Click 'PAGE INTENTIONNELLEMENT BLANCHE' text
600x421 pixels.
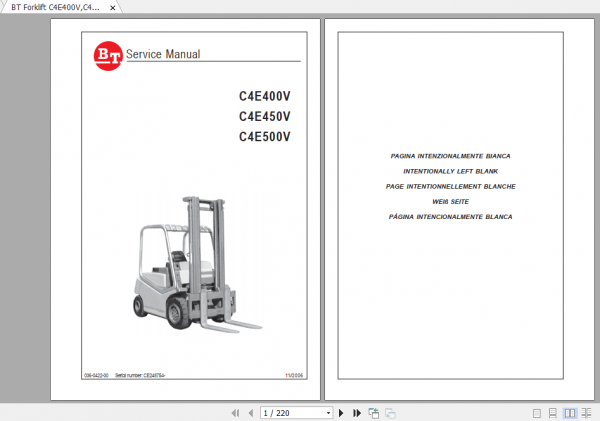tap(450, 186)
